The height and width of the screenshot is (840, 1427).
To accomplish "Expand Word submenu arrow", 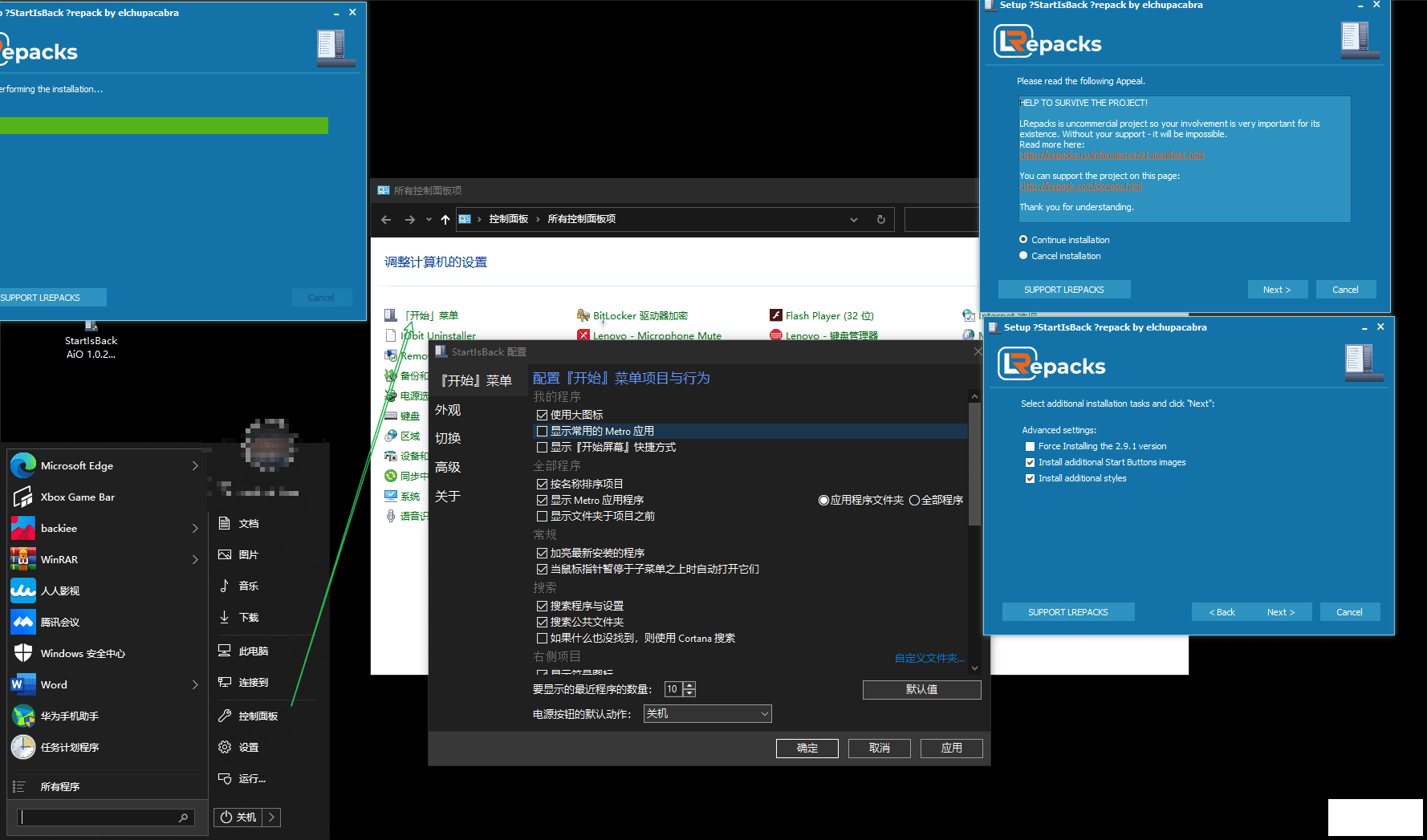I will (x=195, y=684).
